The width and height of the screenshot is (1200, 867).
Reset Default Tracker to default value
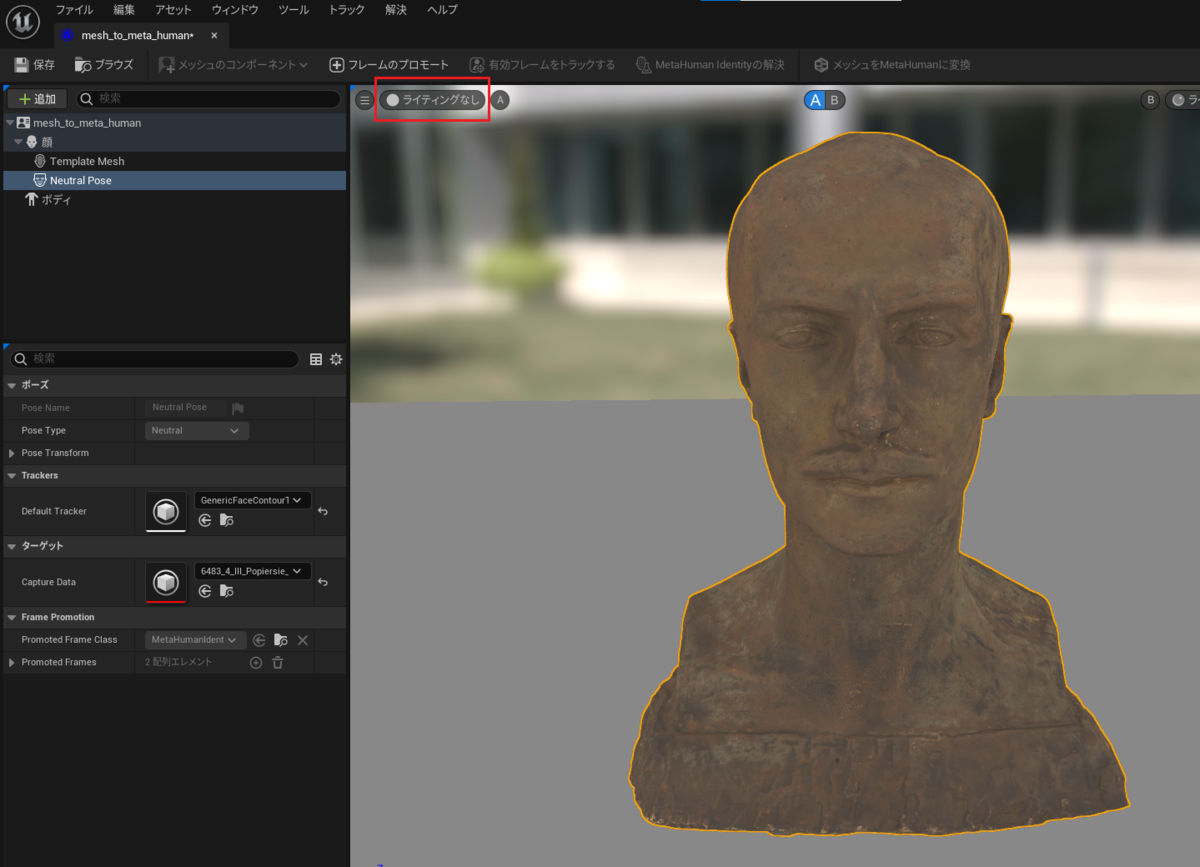tap(323, 511)
